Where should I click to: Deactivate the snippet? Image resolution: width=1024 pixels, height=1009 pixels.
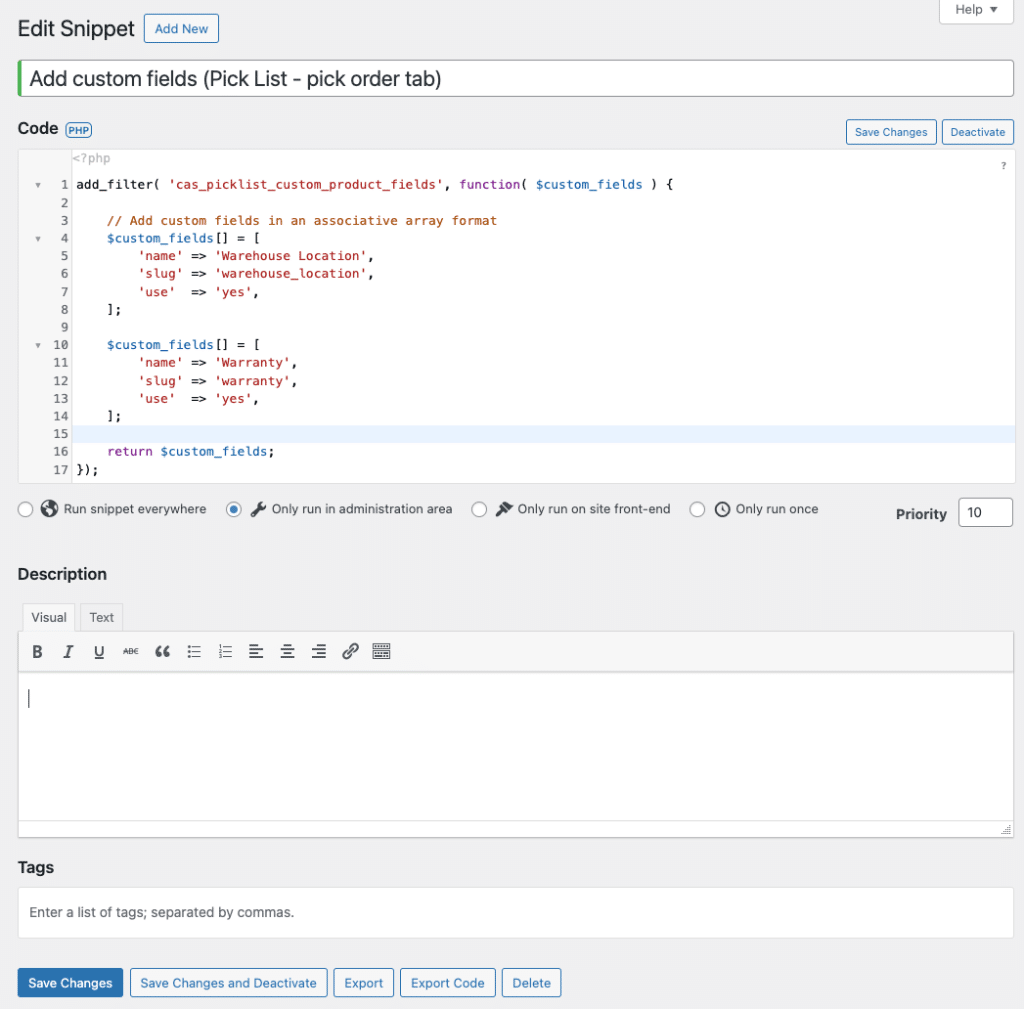coord(978,132)
